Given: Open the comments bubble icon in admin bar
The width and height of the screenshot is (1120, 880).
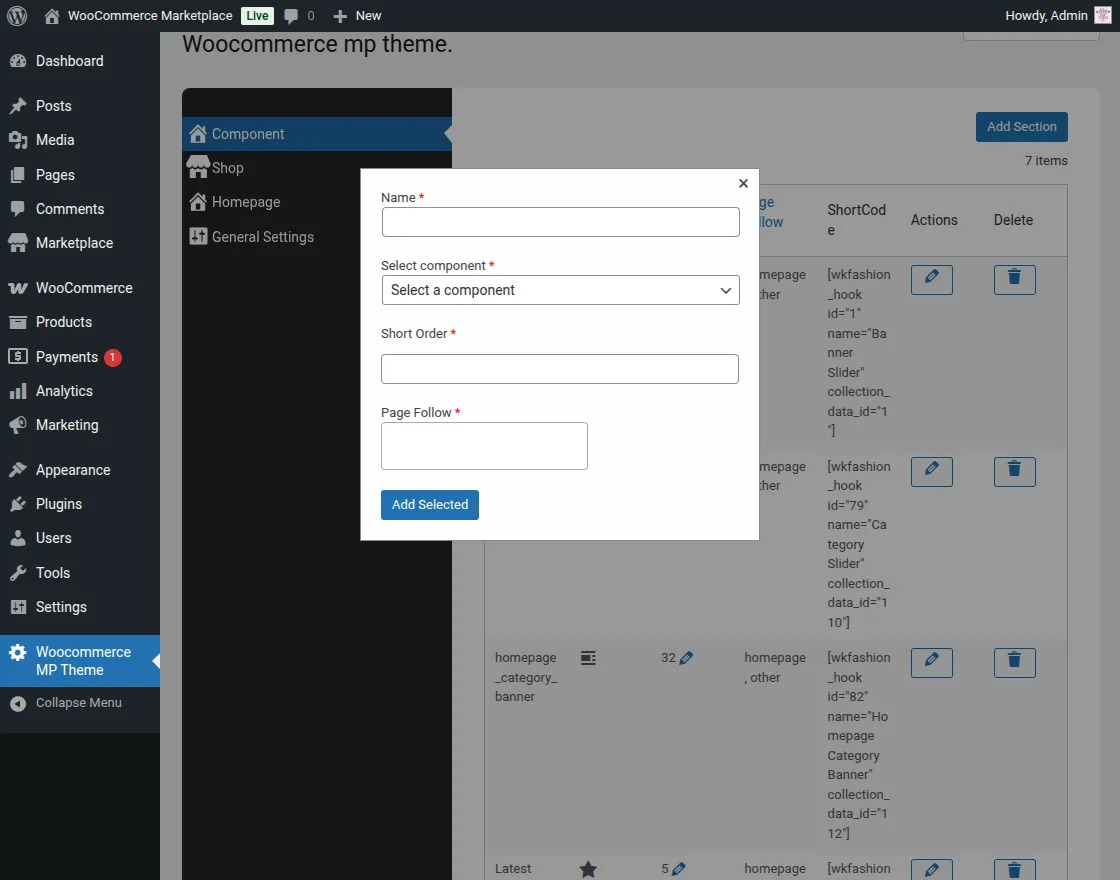Looking at the screenshot, I should point(291,16).
